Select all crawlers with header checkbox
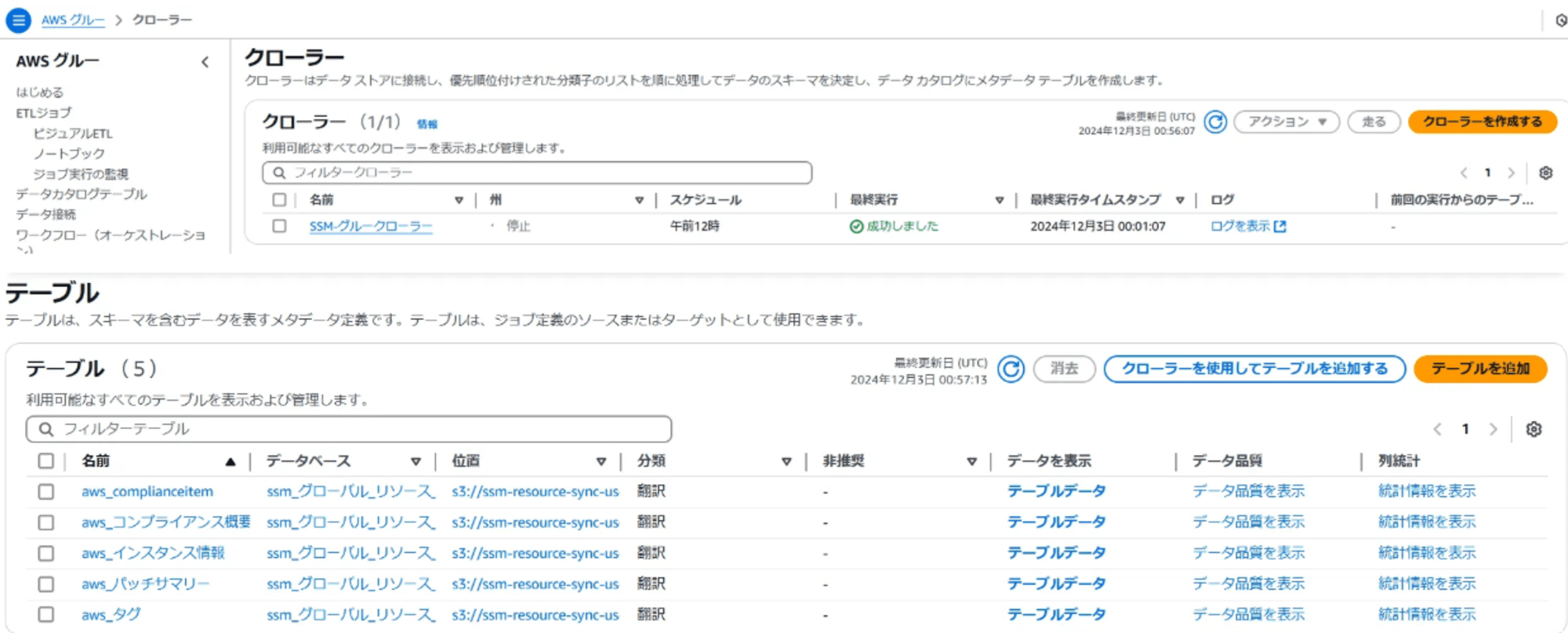Viewport: 1568px width, 633px height. (x=279, y=200)
